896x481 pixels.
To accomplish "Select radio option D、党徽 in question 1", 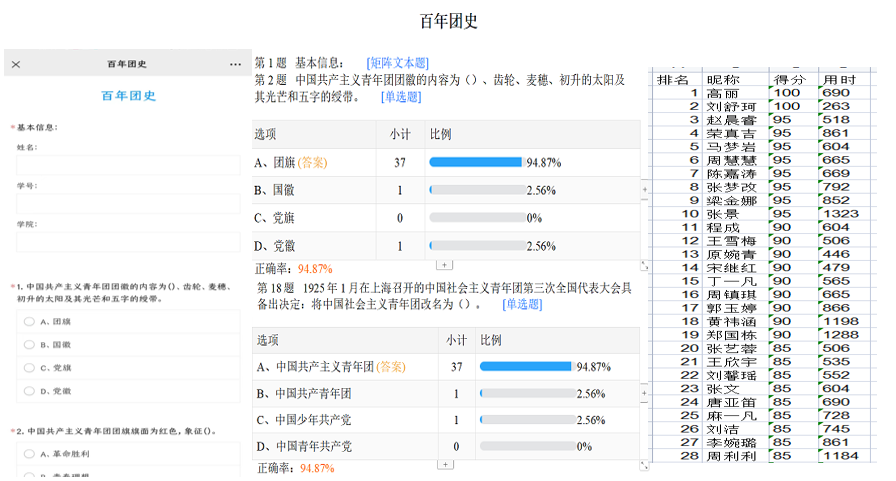I will (29, 391).
